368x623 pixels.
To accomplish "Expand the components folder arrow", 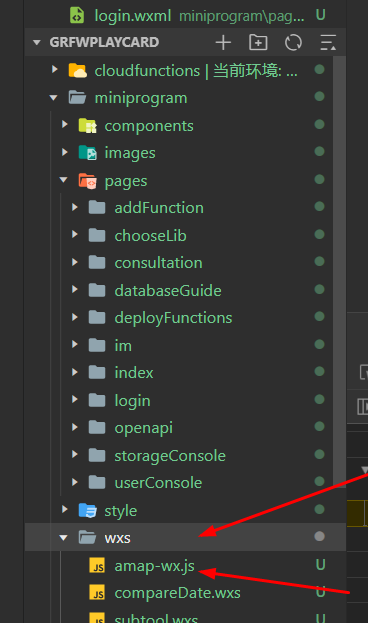I will click(65, 125).
